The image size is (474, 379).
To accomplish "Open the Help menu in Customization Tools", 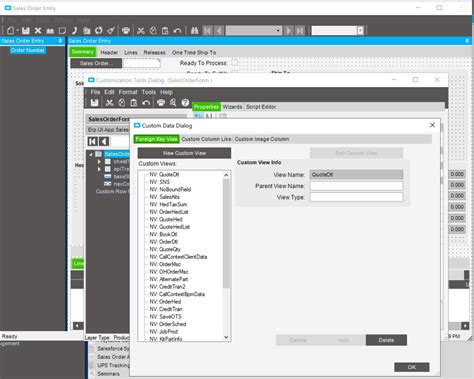I will [x=166, y=92].
